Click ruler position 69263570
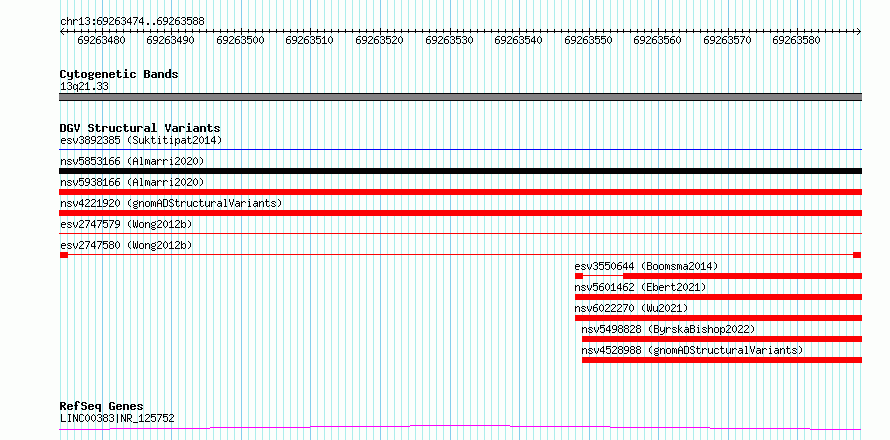 pos(728,40)
